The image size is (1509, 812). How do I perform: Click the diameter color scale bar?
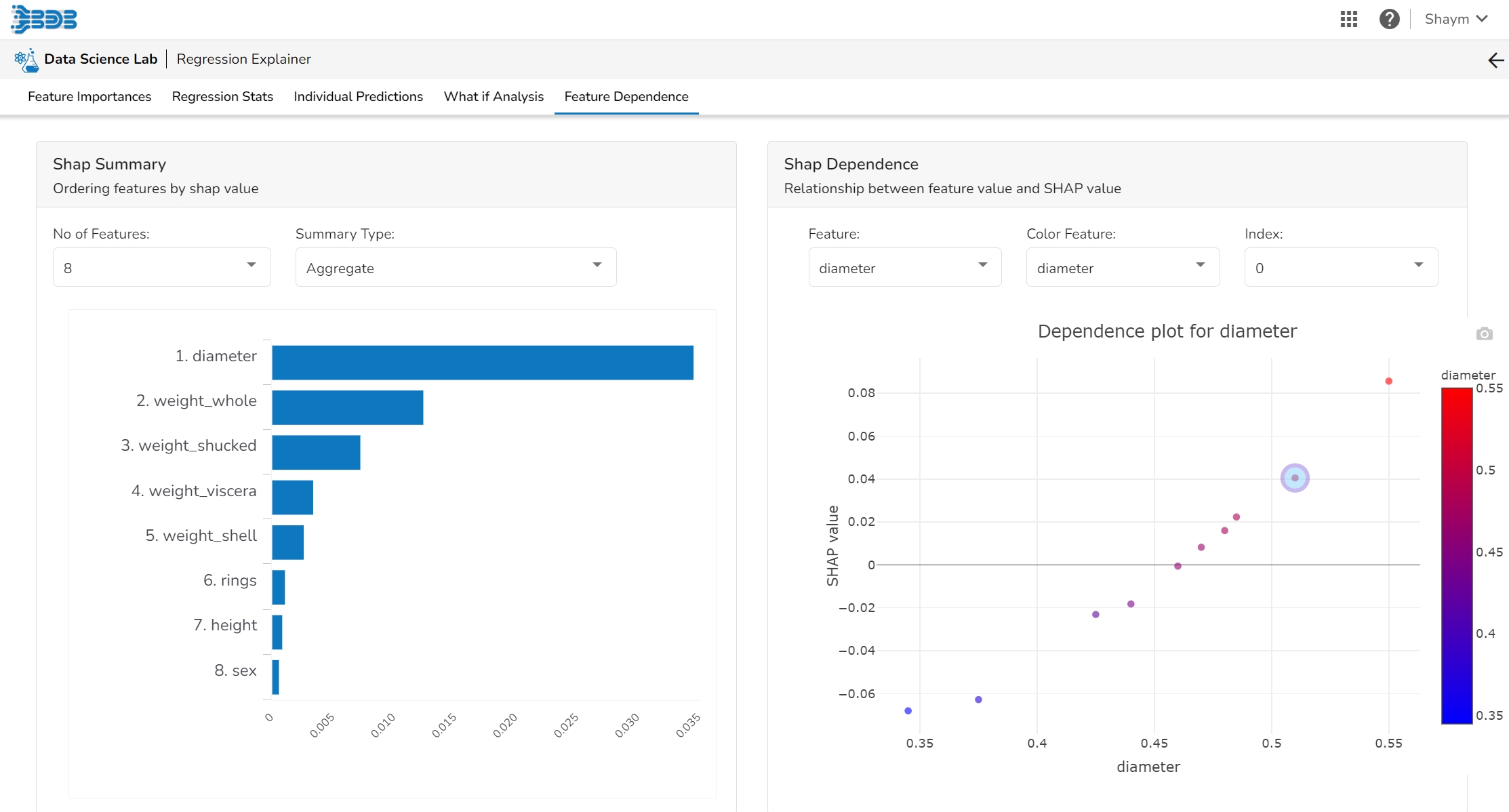coord(1456,555)
